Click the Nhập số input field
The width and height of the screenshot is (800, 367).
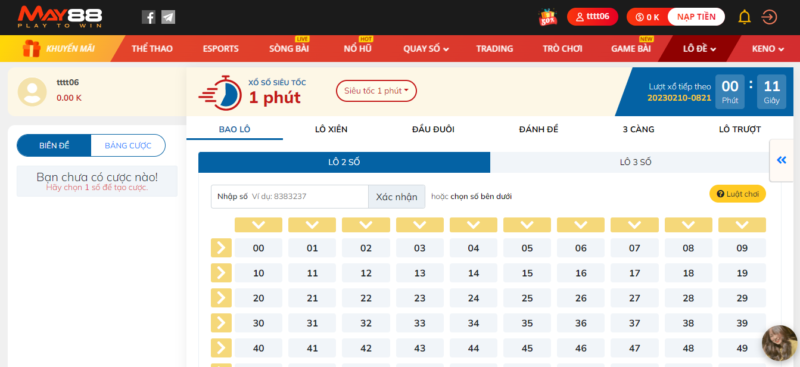290,197
